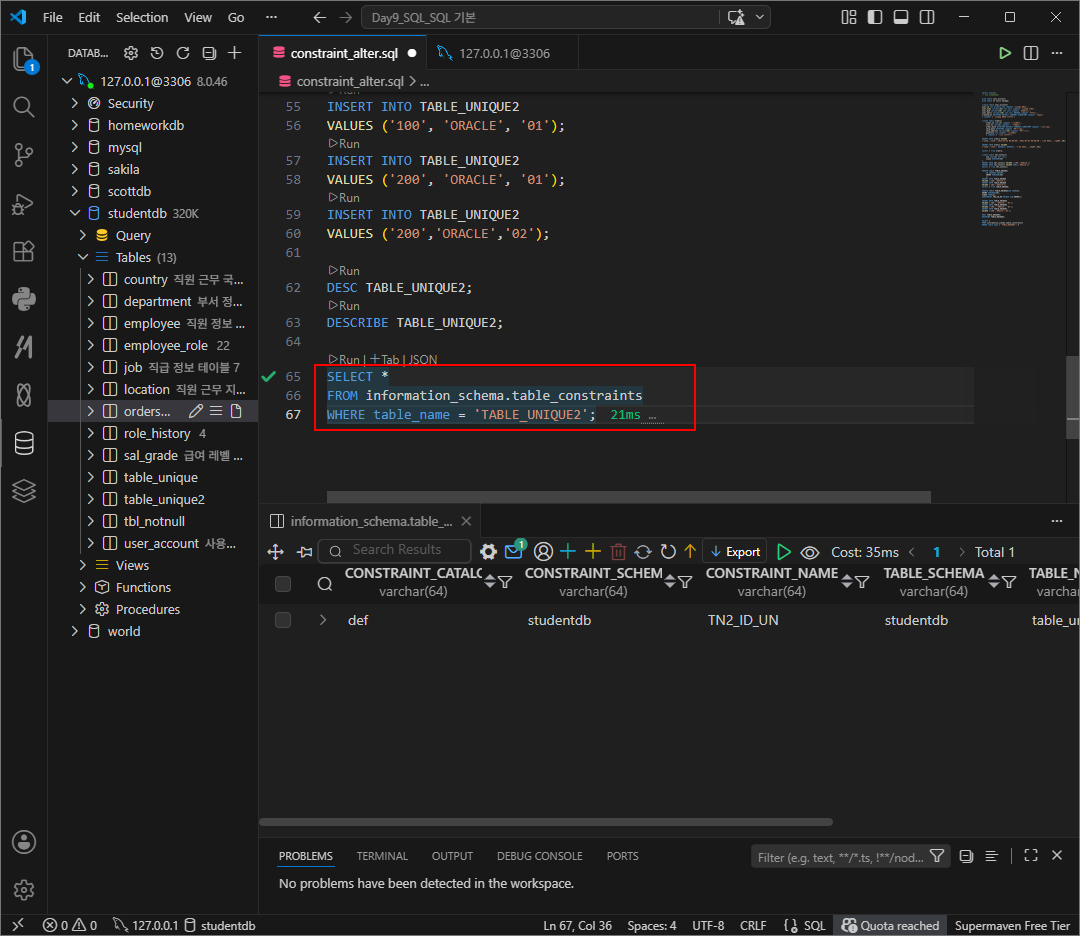Expand the Security node

tap(75, 103)
